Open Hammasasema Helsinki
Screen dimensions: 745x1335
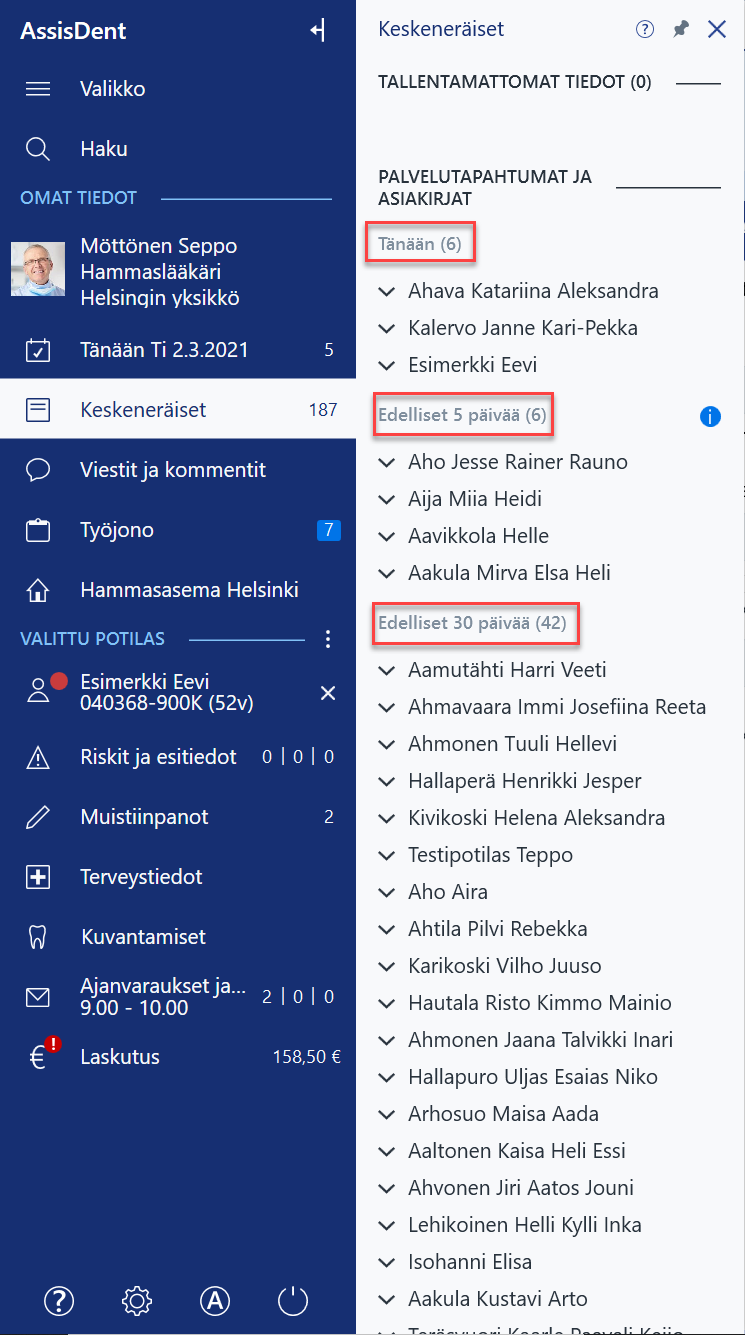coord(178,590)
